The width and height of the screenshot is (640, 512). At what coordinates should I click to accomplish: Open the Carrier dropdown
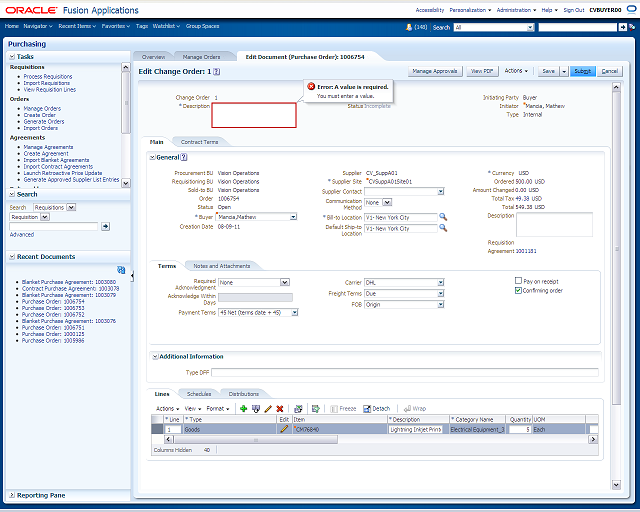(441, 282)
